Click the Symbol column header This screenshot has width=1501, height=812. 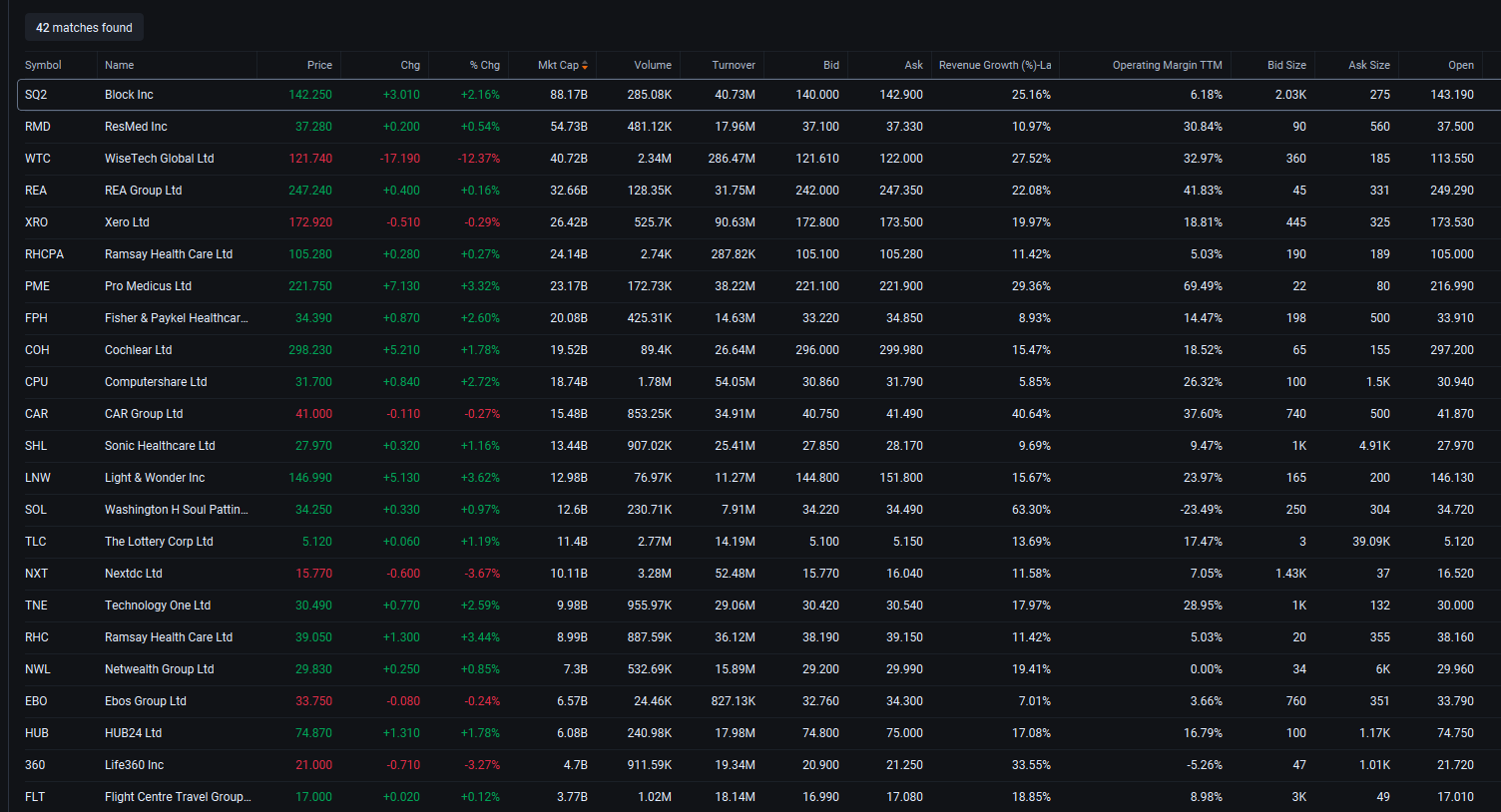coord(43,65)
